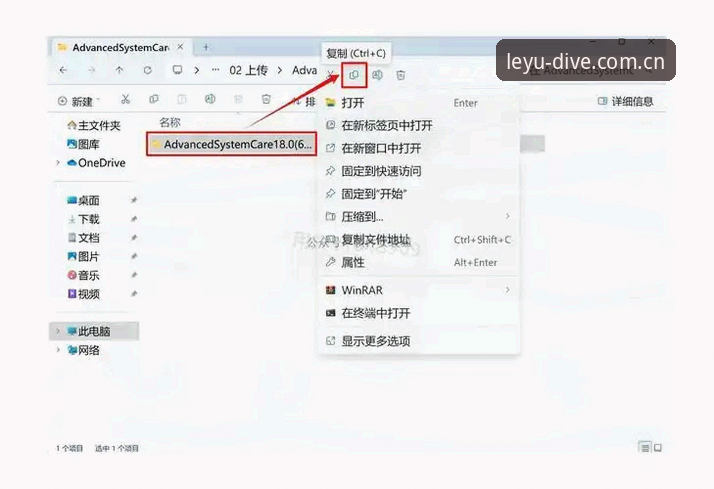Click the Delete trash icon in context menu bar

pos(401,75)
